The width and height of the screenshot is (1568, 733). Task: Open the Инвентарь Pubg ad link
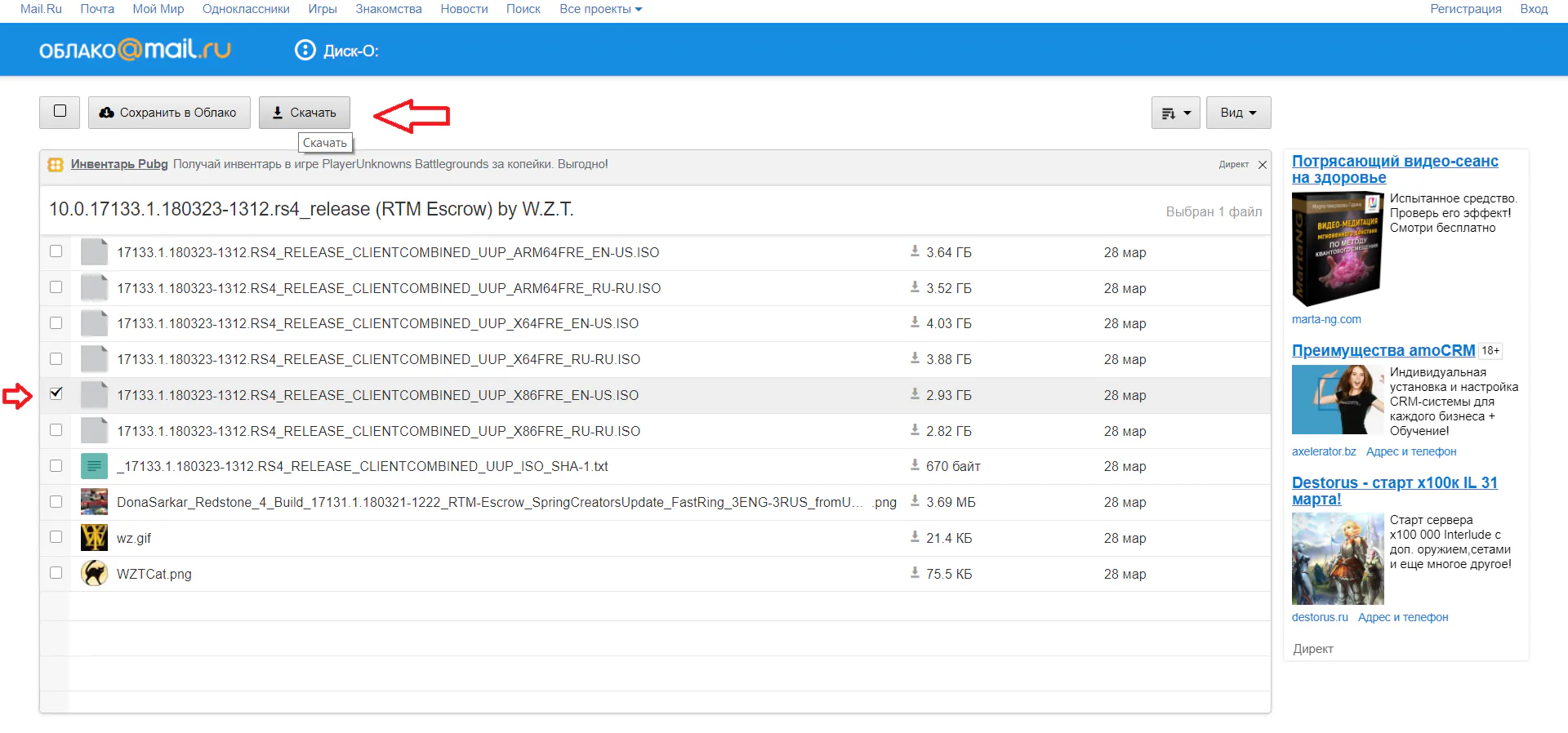pyautogui.click(x=119, y=164)
